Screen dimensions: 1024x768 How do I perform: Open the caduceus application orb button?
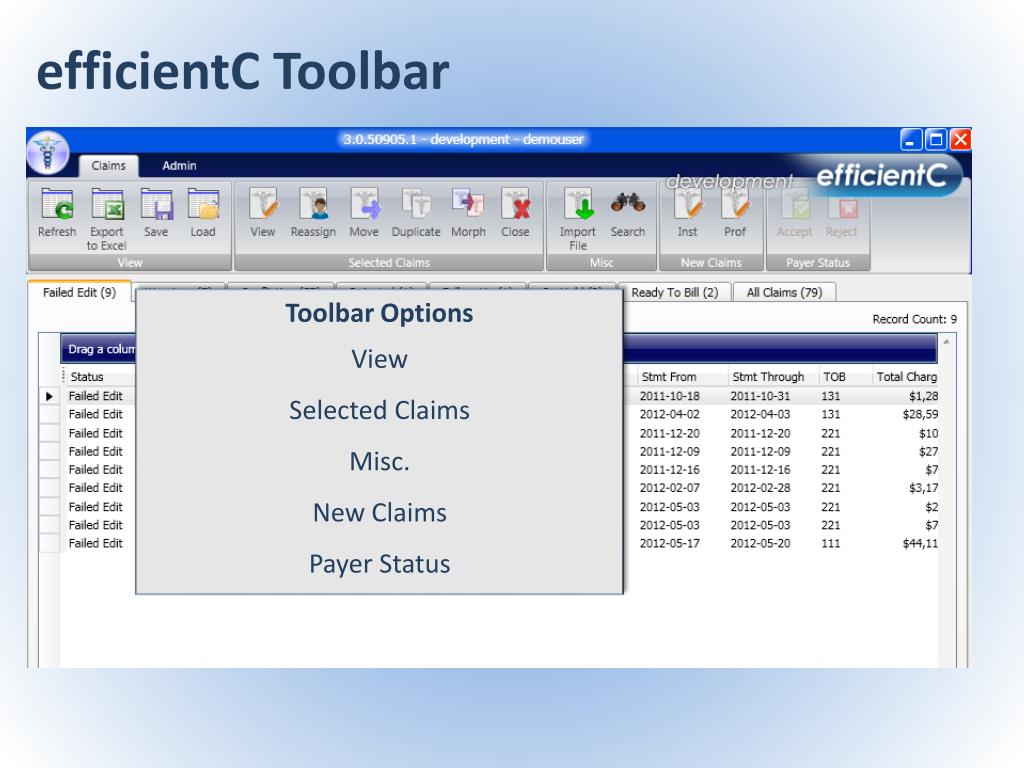click(48, 153)
